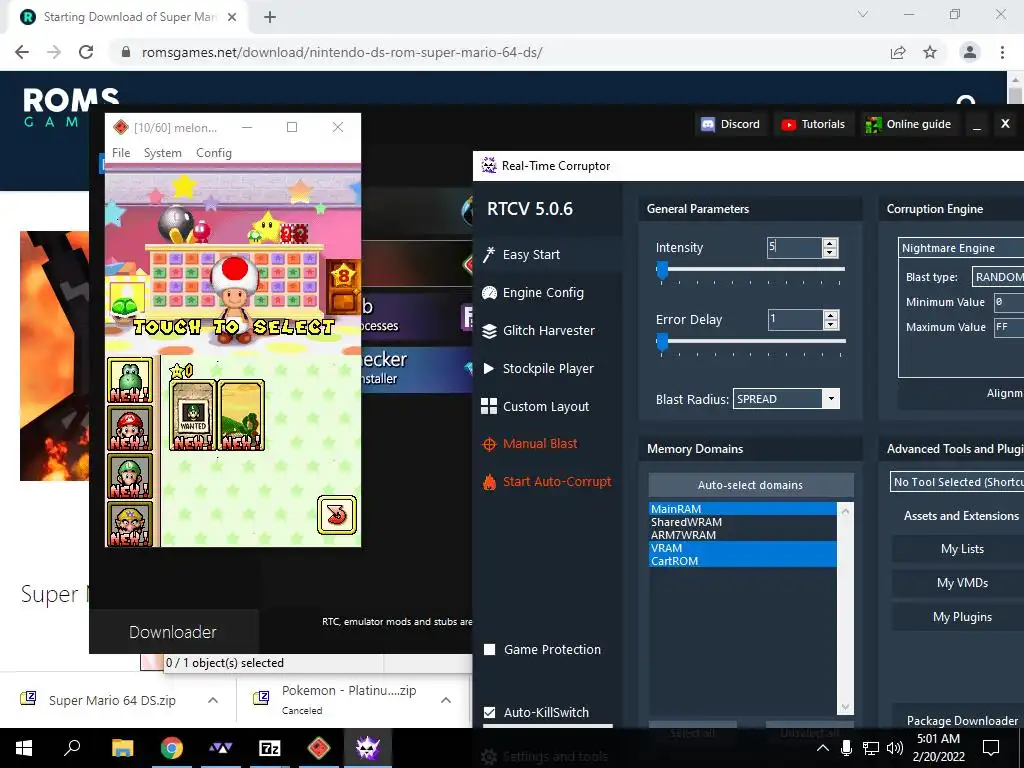Open Easy Start wand icon in RTCV
1024x768 pixels.
pyautogui.click(x=488, y=254)
